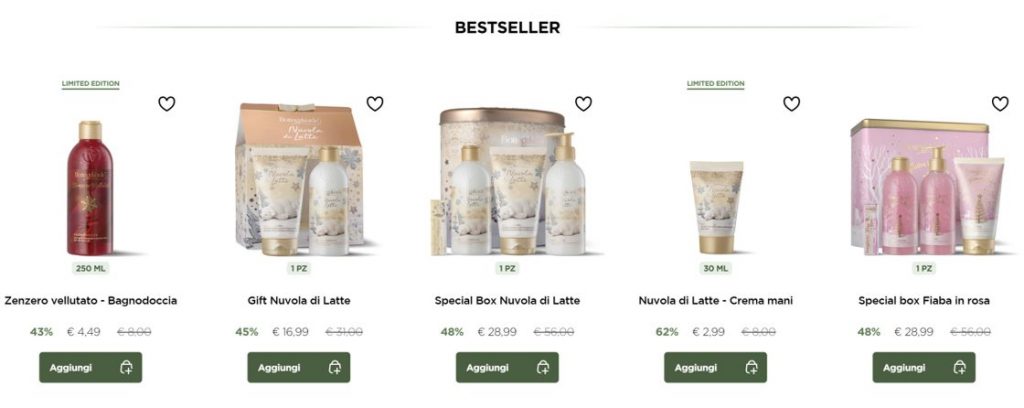Open Nuvola di Latte - Crema mani title

(x=716, y=301)
